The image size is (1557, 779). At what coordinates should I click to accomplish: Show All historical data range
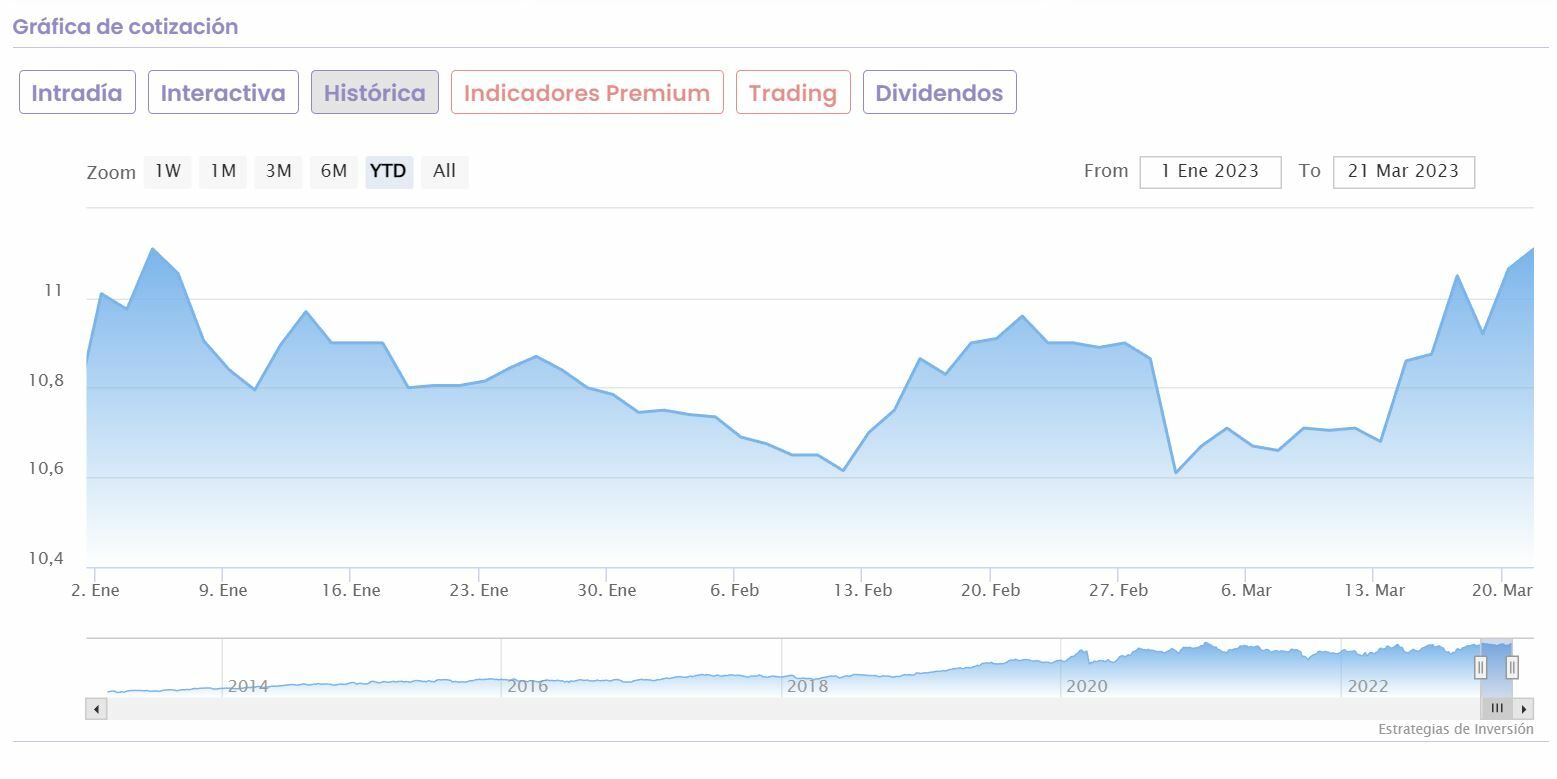[444, 171]
